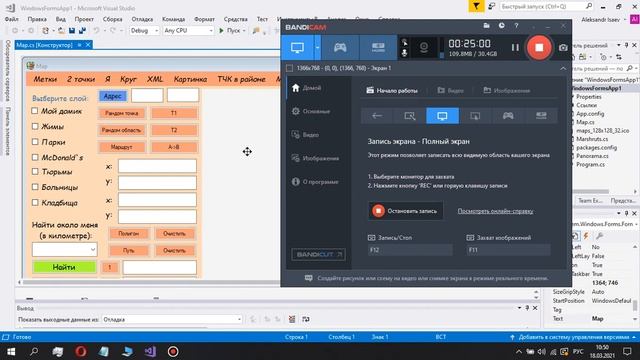Choose fullscreen mode tile in Bandicam
The image size is (640, 360).
click(x=442, y=116)
